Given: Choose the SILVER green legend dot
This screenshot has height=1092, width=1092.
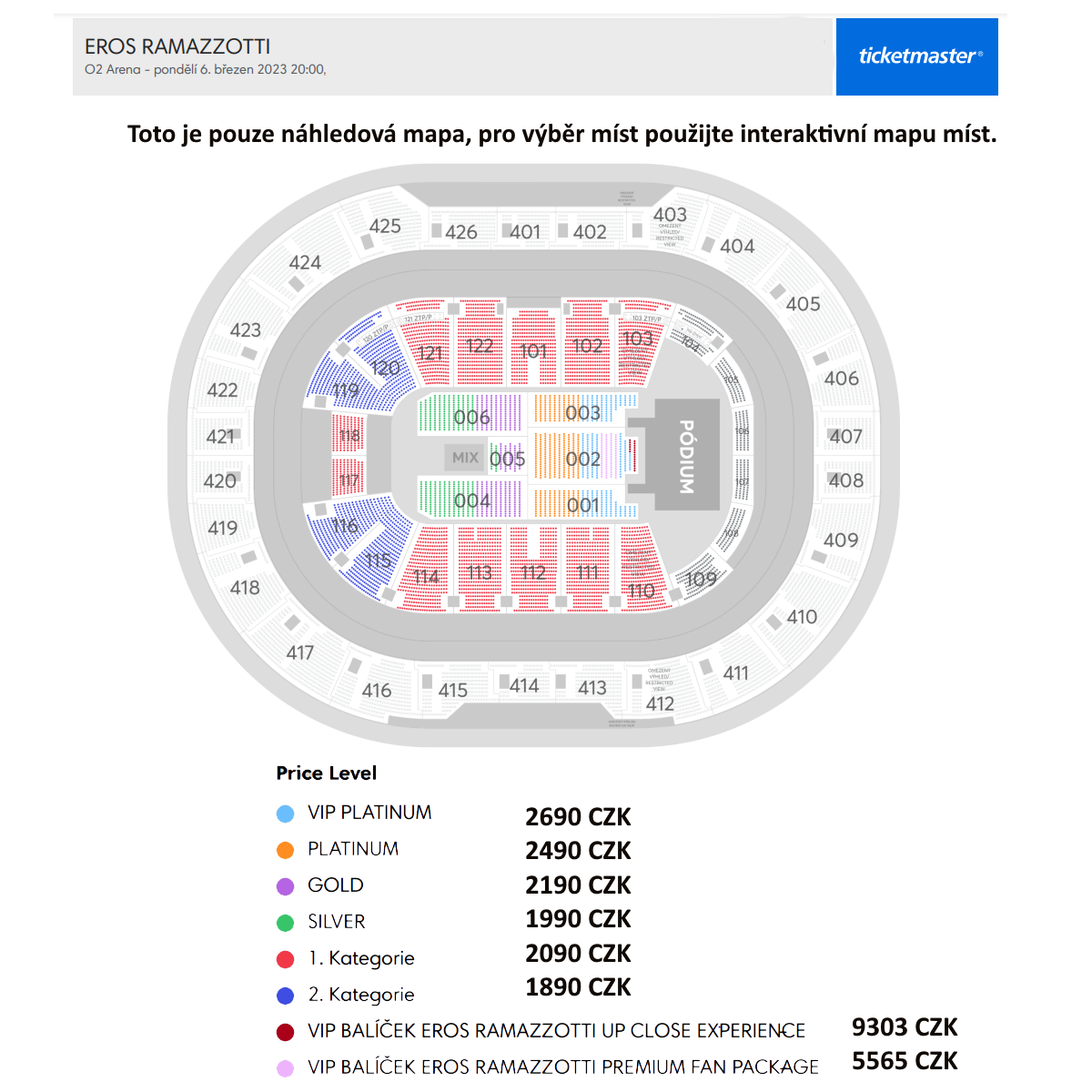Looking at the screenshot, I should click(286, 923).
